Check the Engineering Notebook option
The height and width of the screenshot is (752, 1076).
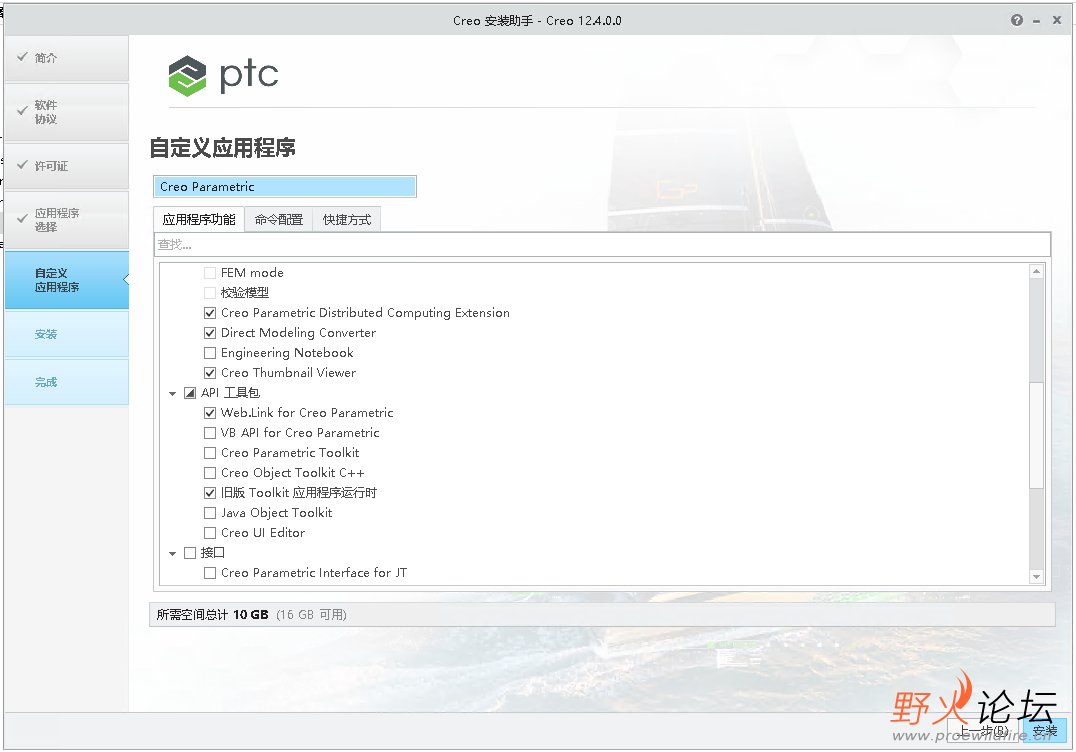coord(210,353)
